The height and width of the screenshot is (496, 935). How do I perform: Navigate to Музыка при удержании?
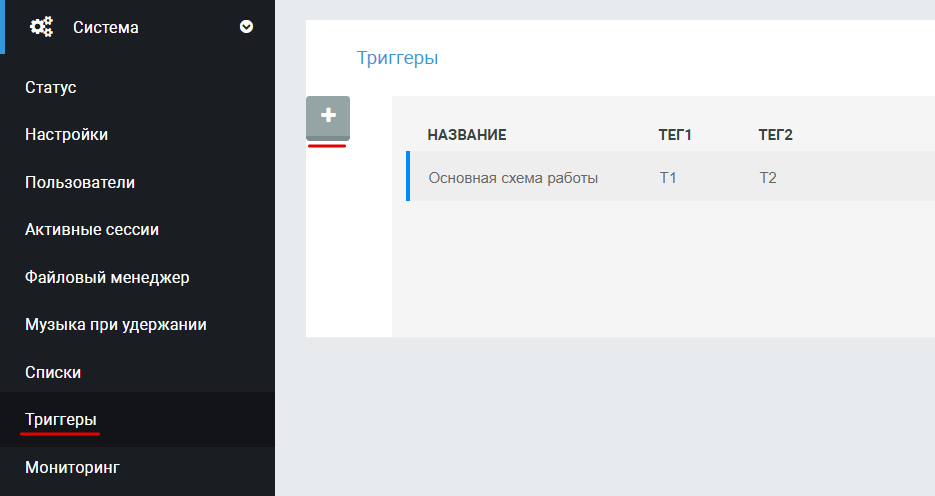coord(116,325)
